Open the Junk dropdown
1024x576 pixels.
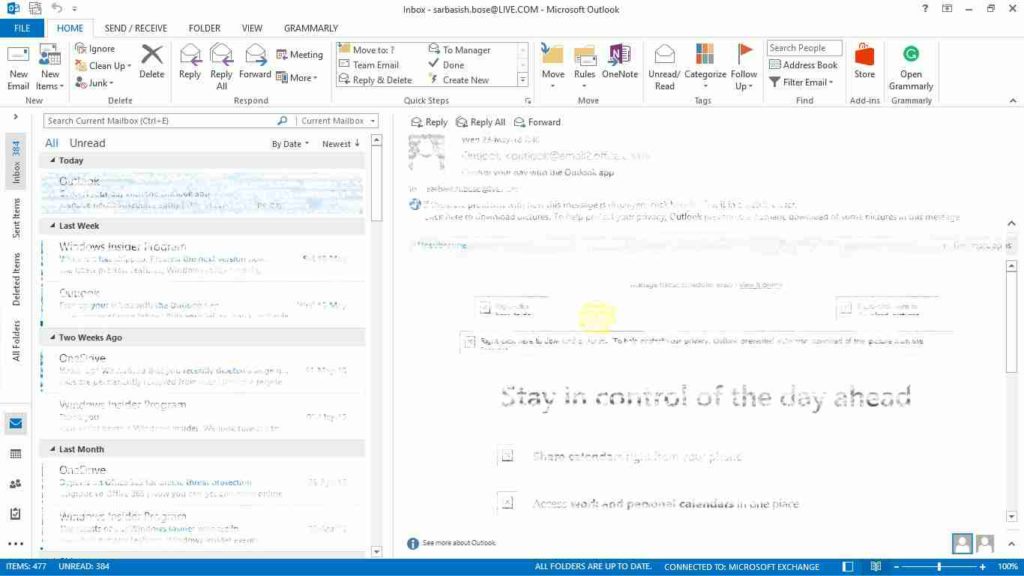(95, 83)
